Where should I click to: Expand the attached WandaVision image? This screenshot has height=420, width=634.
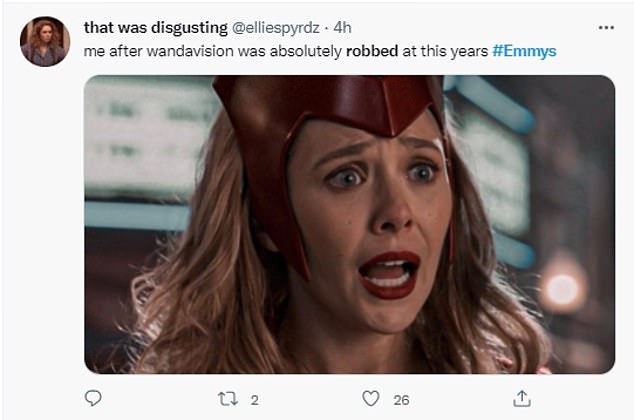(x=349, y=224)
